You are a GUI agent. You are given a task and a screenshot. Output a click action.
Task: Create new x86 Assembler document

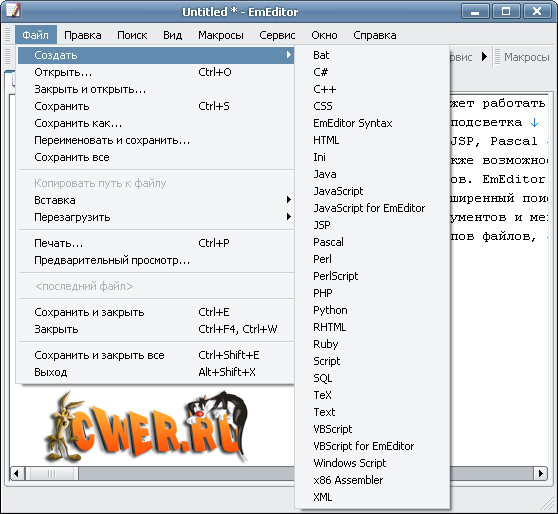372,480
